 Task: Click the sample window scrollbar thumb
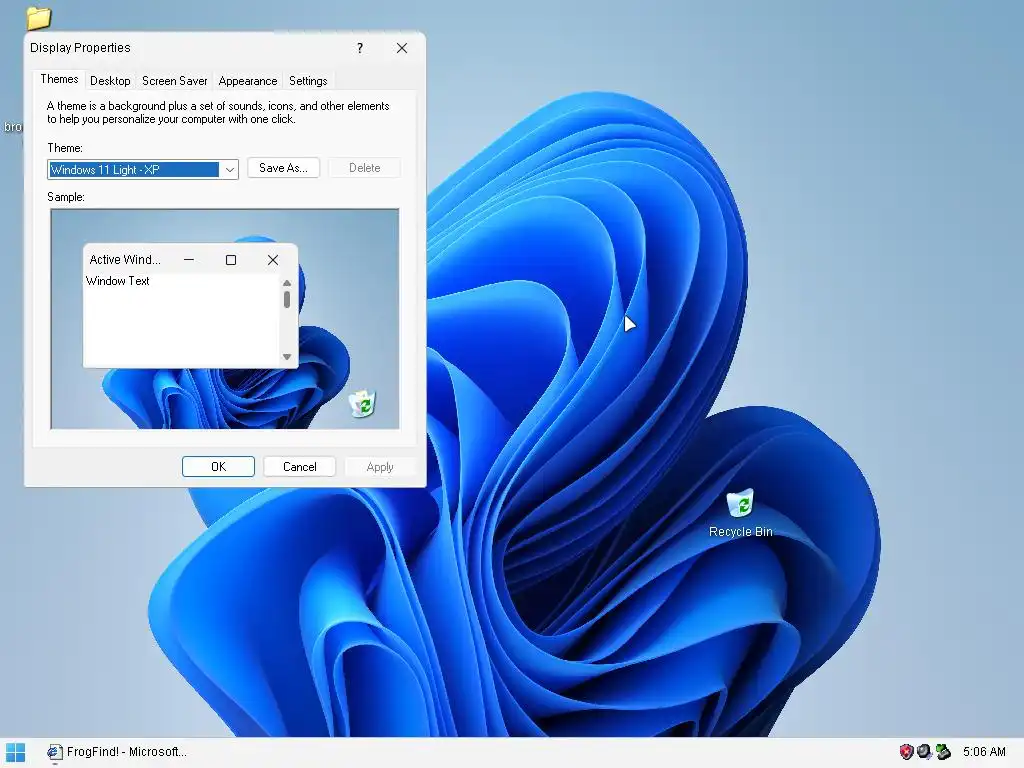tap(287, 300)
